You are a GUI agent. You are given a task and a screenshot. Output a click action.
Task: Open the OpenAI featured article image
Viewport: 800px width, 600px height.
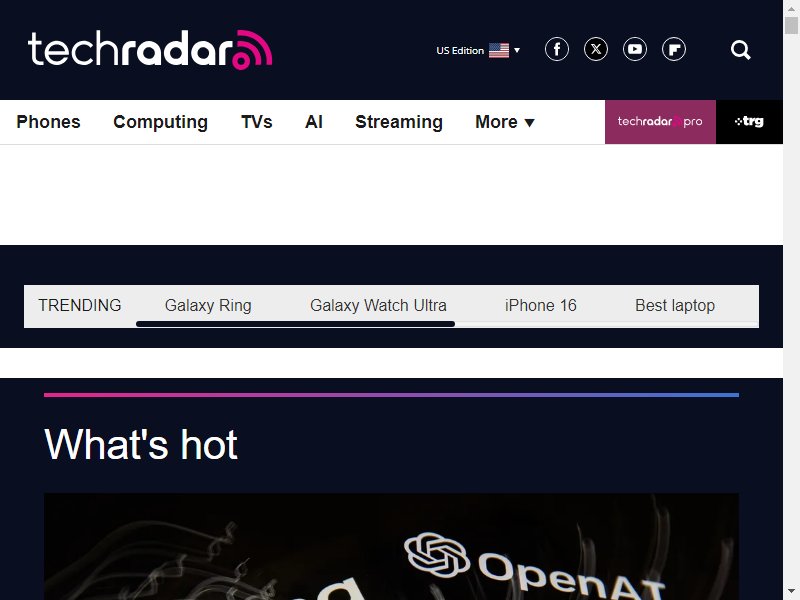[x=391, y=546]
